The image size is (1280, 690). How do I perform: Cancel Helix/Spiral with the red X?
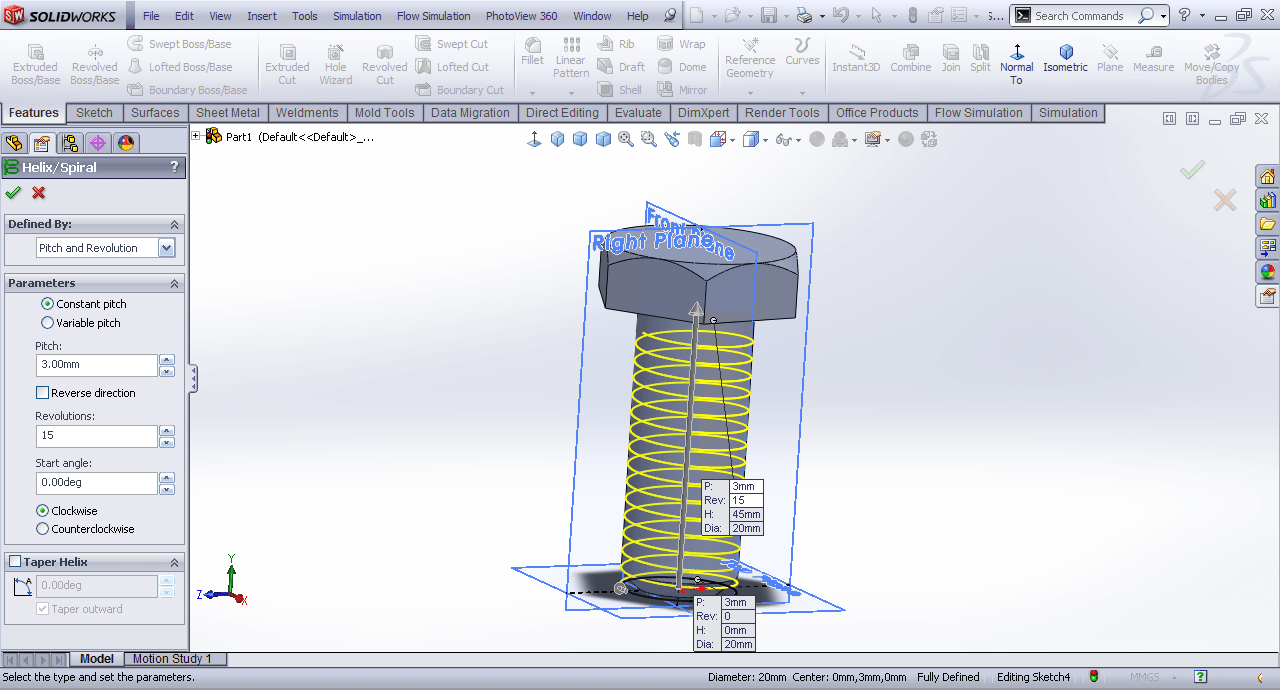[x=39, y=193]
